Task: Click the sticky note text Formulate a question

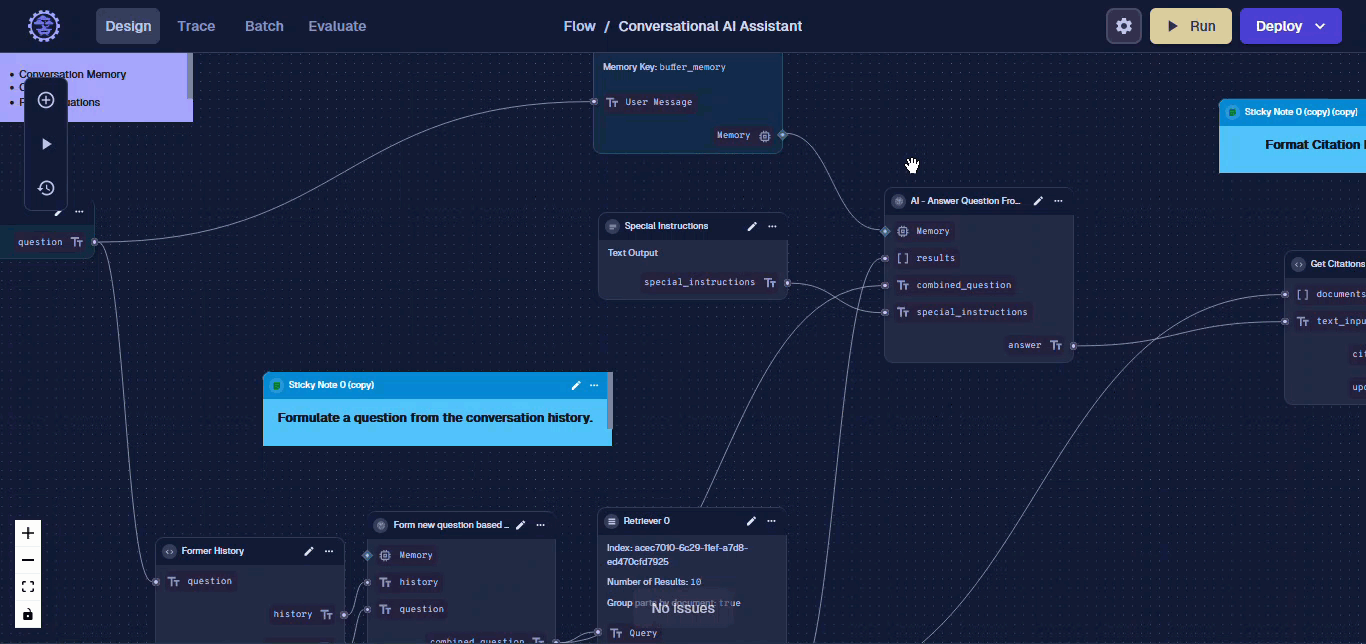Action: pyautogui.click(x=435, y=417)
